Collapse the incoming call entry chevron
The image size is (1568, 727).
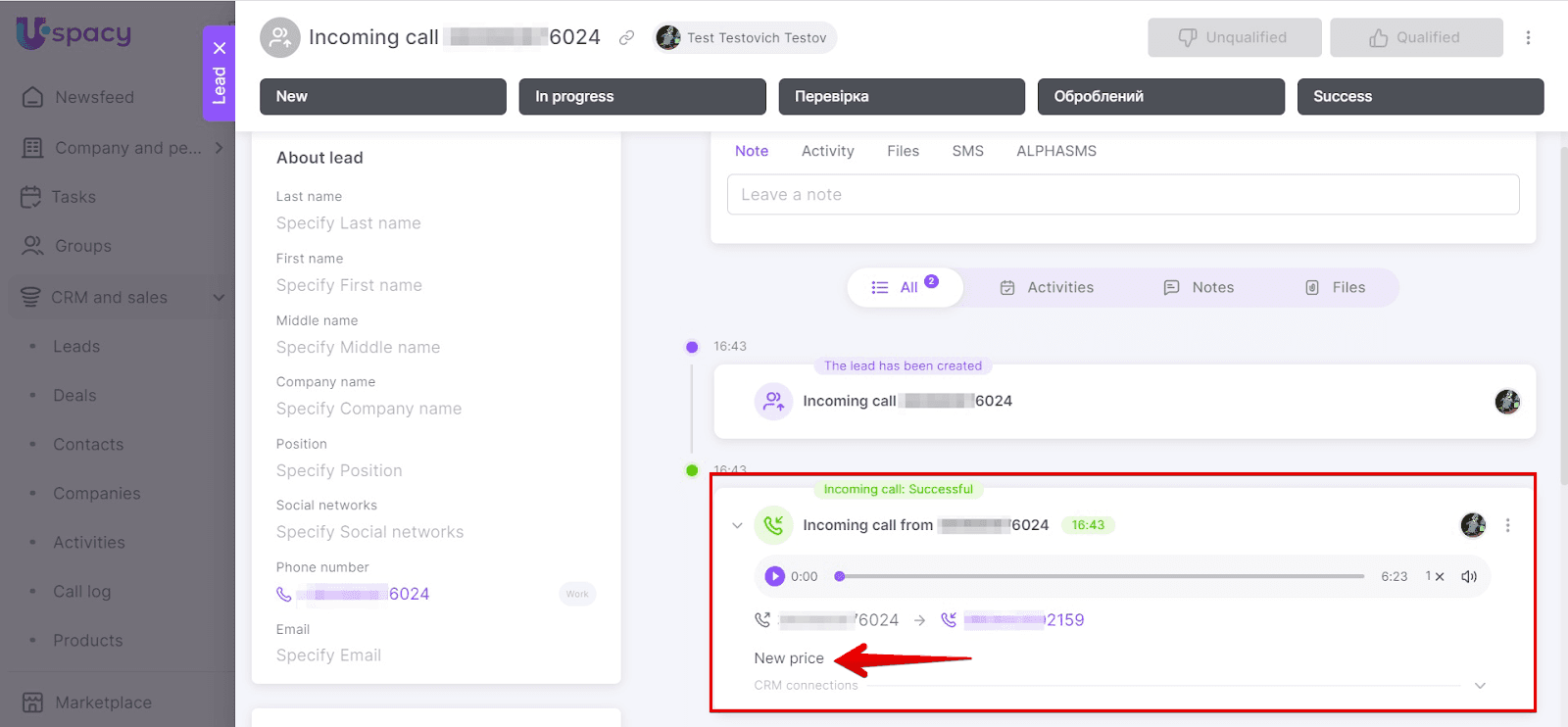tap(737, 525)
